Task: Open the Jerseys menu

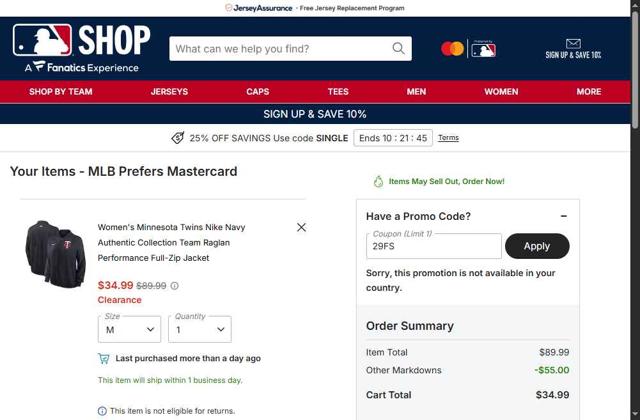Action: point(169,91)
